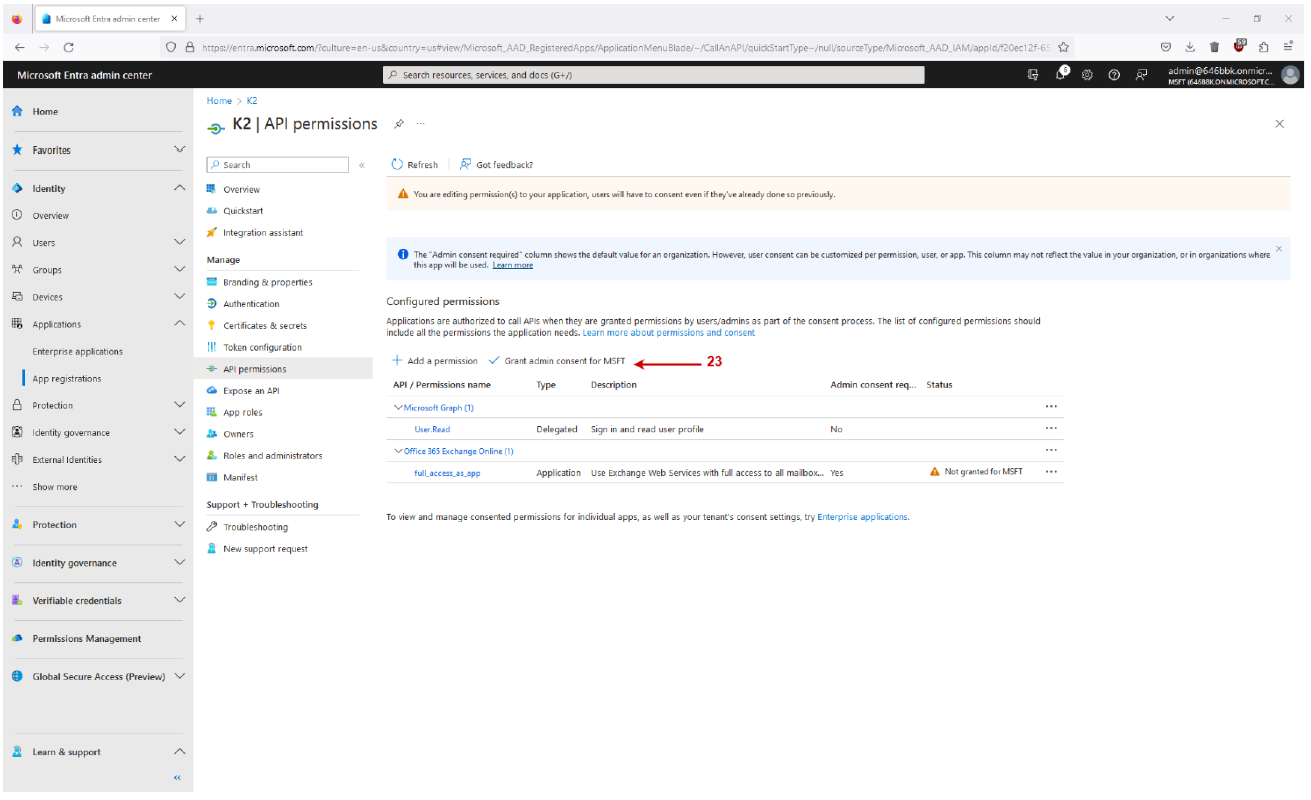Expand External Identities in the sidebar
Image resolution: width=1311 pixels, height=800 pixels.
pyautogui.click(x=180, y=460)
